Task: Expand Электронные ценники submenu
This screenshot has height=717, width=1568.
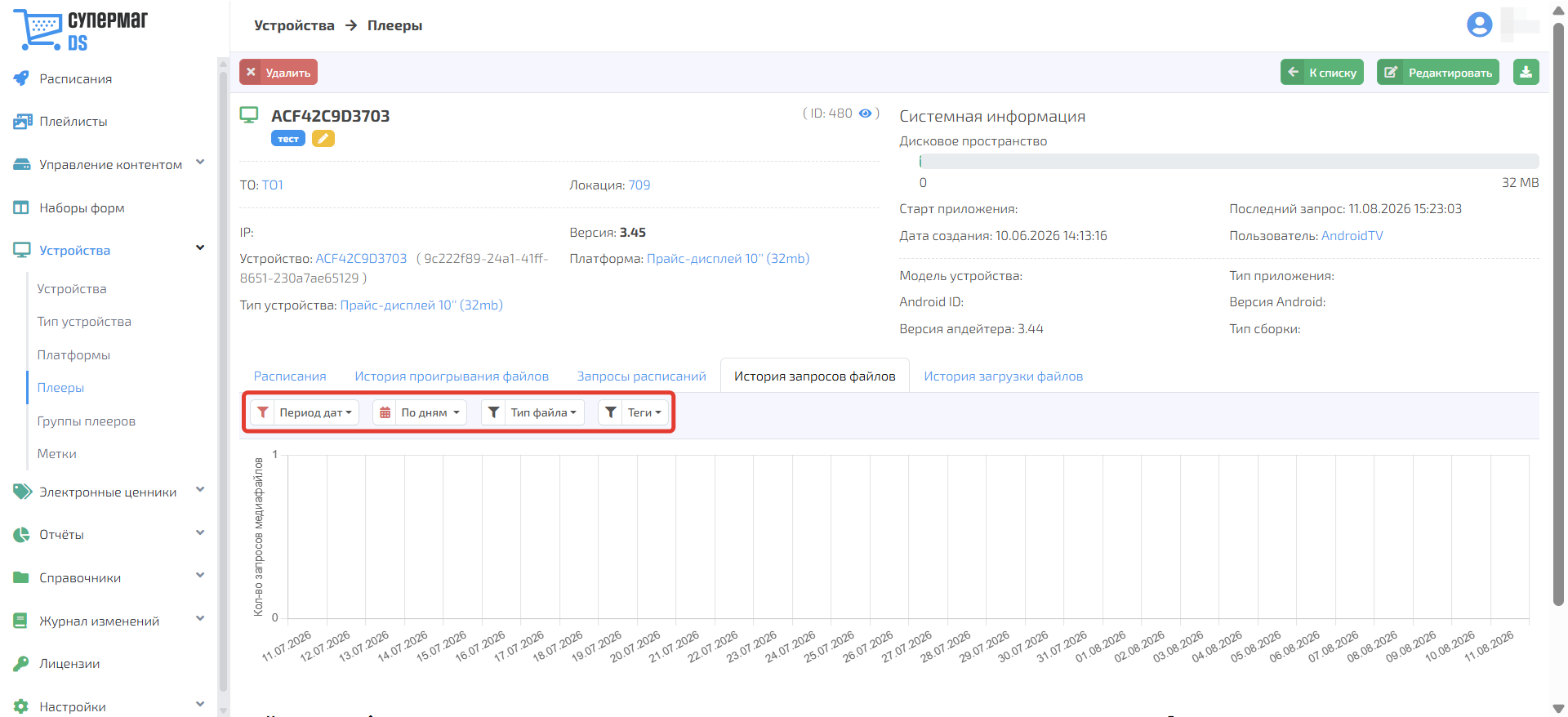Action: [x=200, y=490]
